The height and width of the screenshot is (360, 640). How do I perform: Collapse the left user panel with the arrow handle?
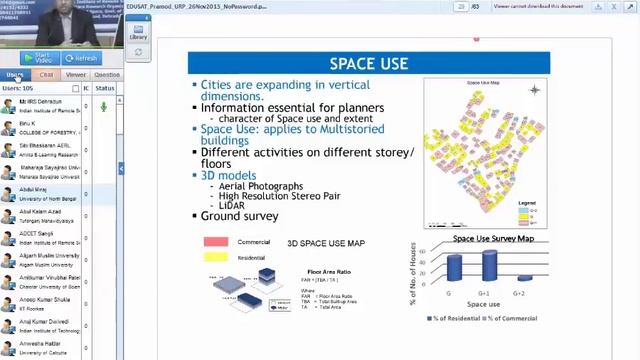click(121, 169)
